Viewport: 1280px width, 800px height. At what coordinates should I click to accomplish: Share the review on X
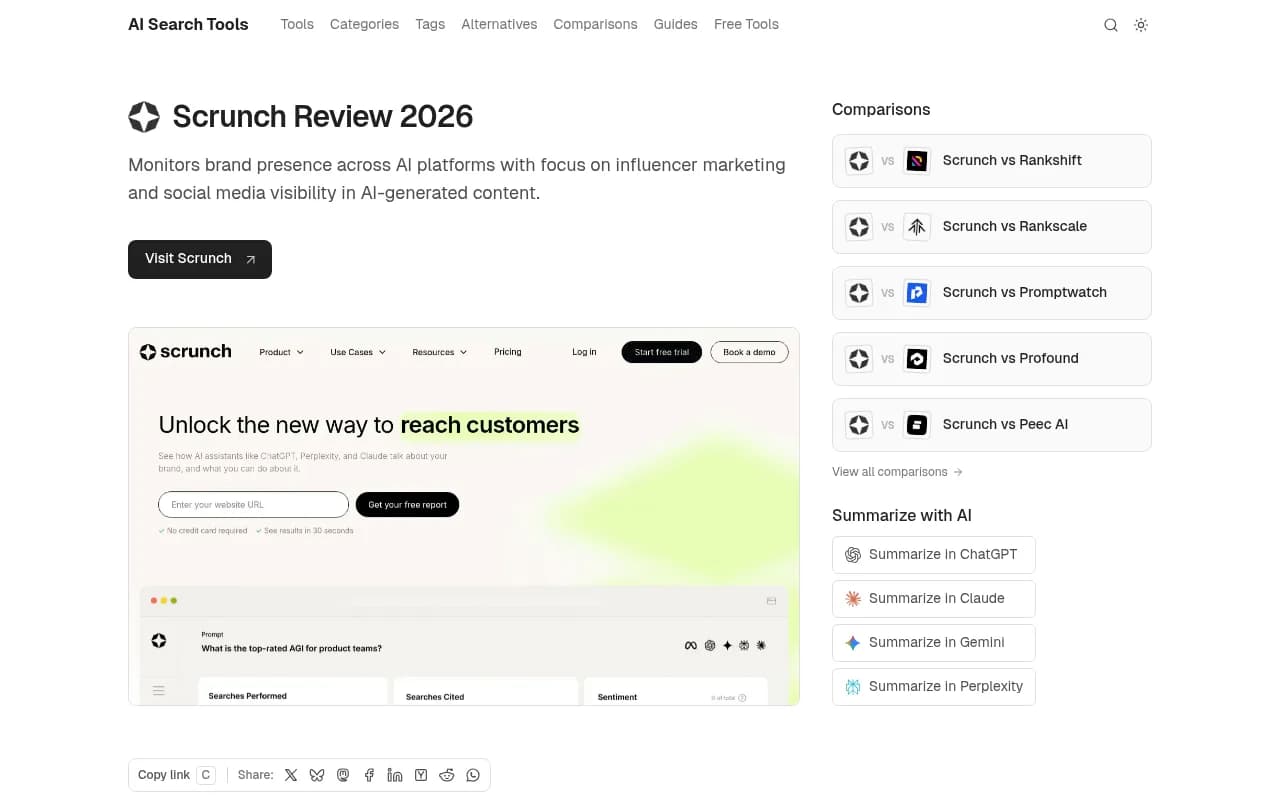pyautogui.click(x=291, y=775)
